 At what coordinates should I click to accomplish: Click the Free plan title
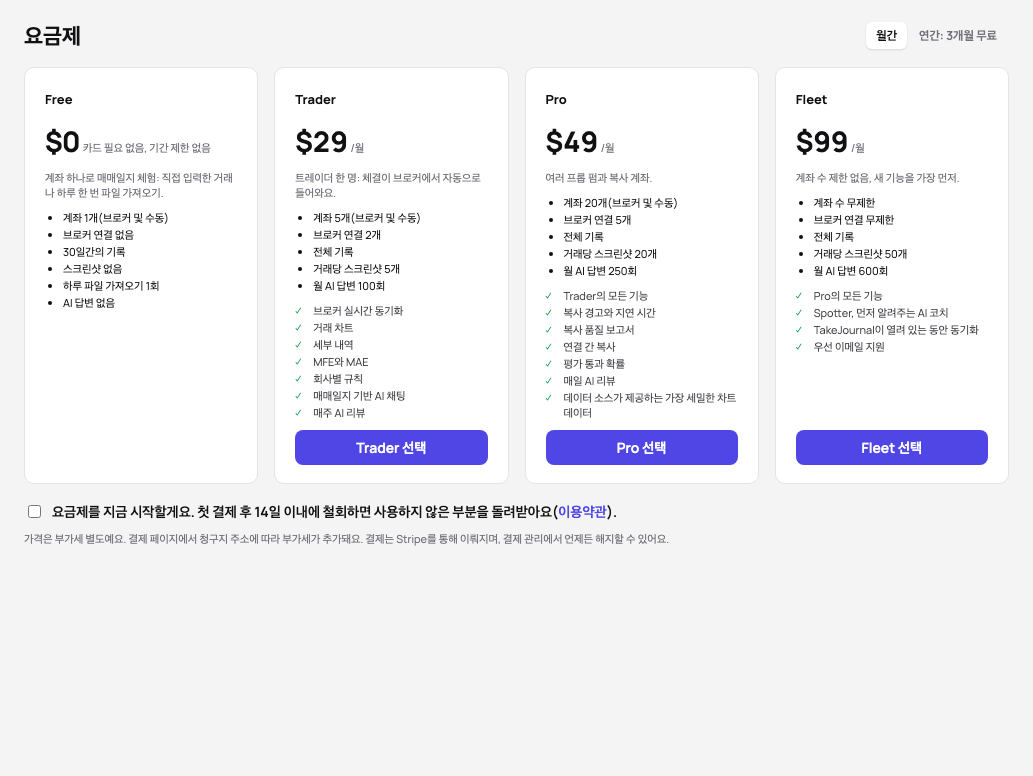point(59,99)
